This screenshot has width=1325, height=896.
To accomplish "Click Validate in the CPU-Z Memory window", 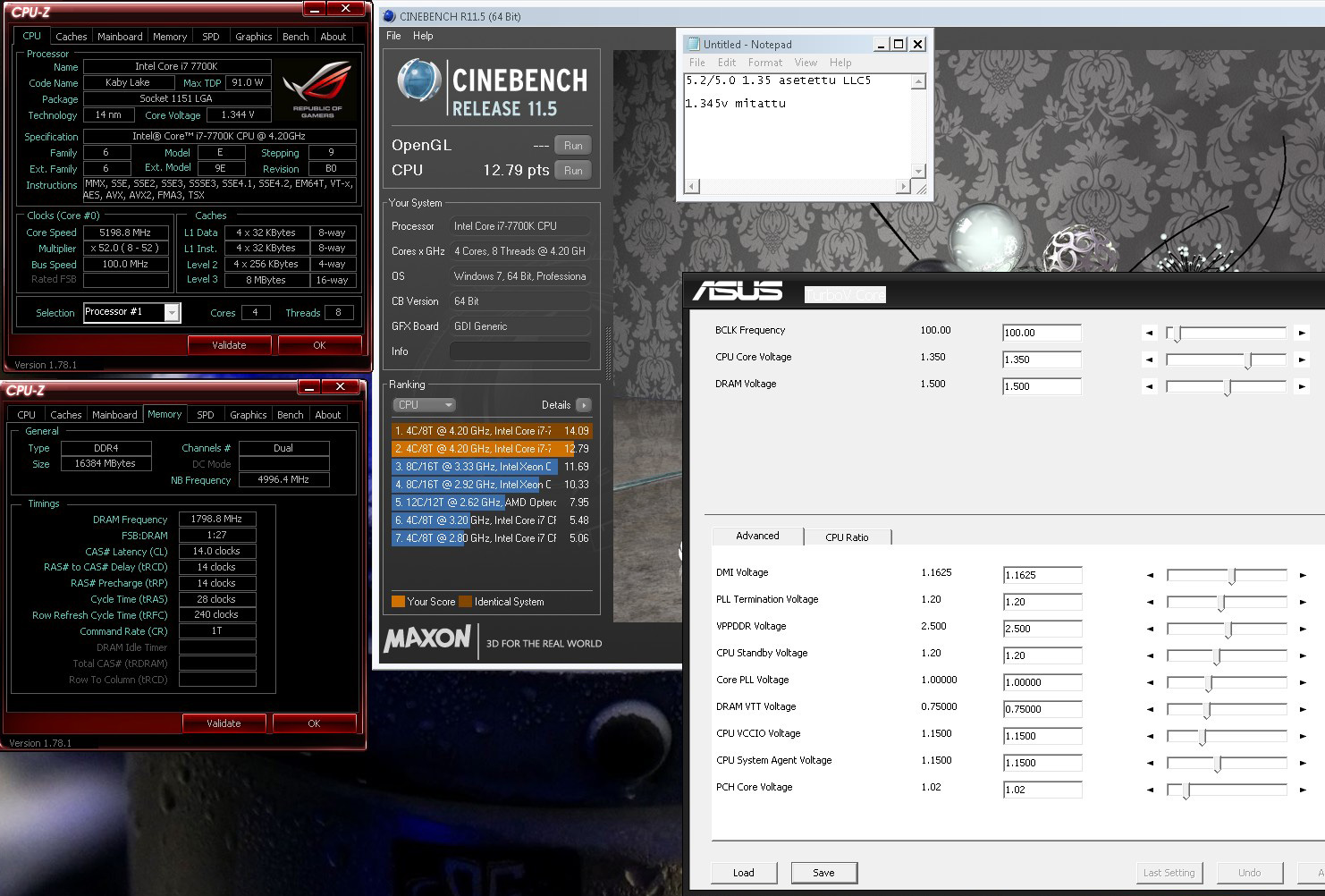I will coord(224,723).
